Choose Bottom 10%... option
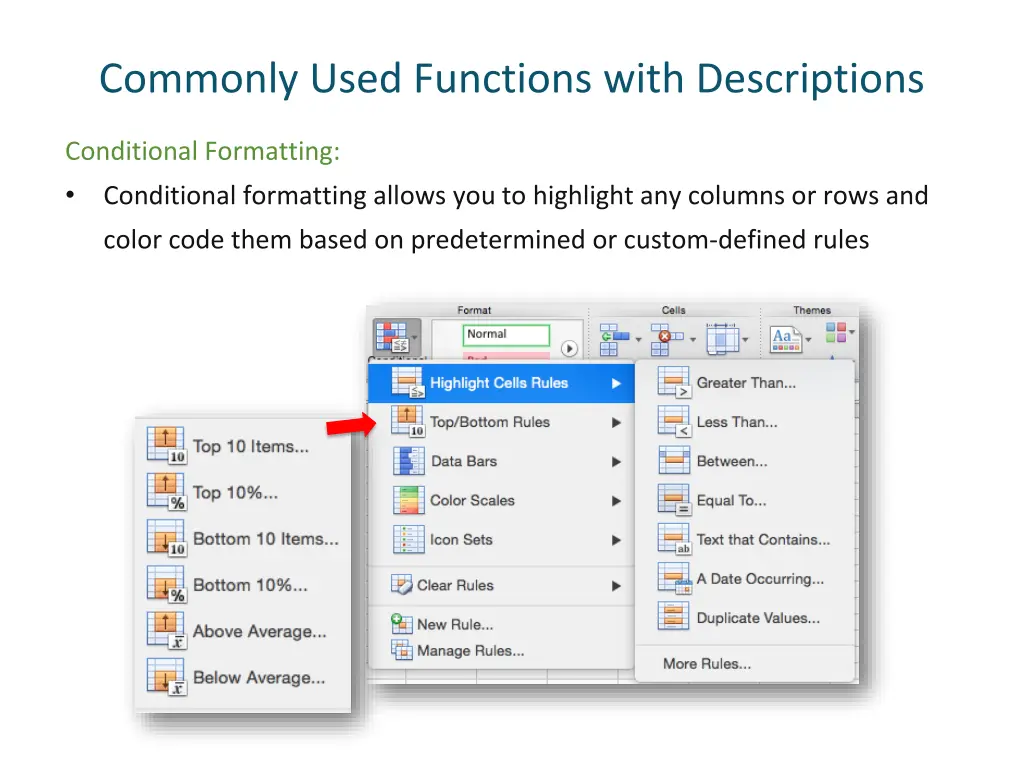This screenshot has height=768, width=1024. point(243,585)
